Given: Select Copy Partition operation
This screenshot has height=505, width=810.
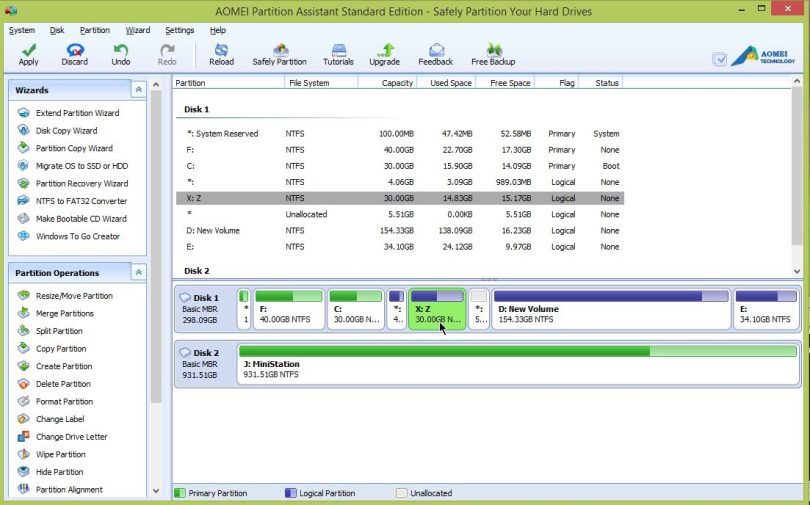Looking at the screenshot, I should click(61, 349).
